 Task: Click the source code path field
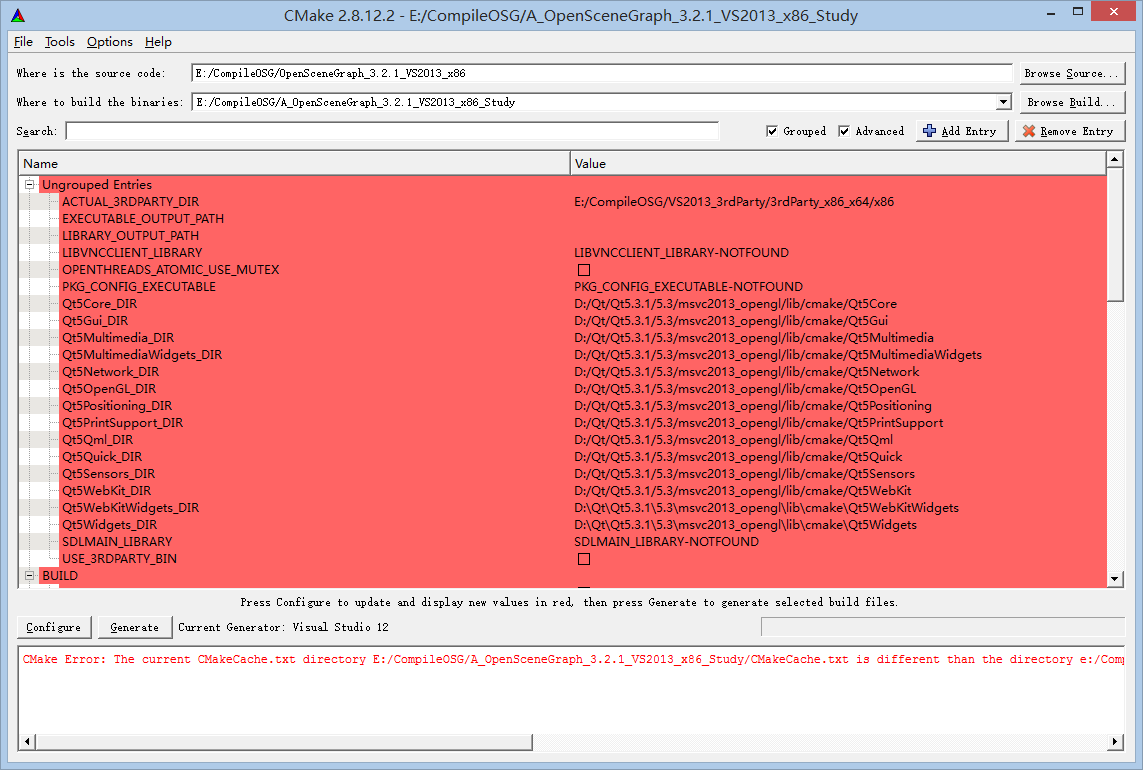tap(602, 73)
